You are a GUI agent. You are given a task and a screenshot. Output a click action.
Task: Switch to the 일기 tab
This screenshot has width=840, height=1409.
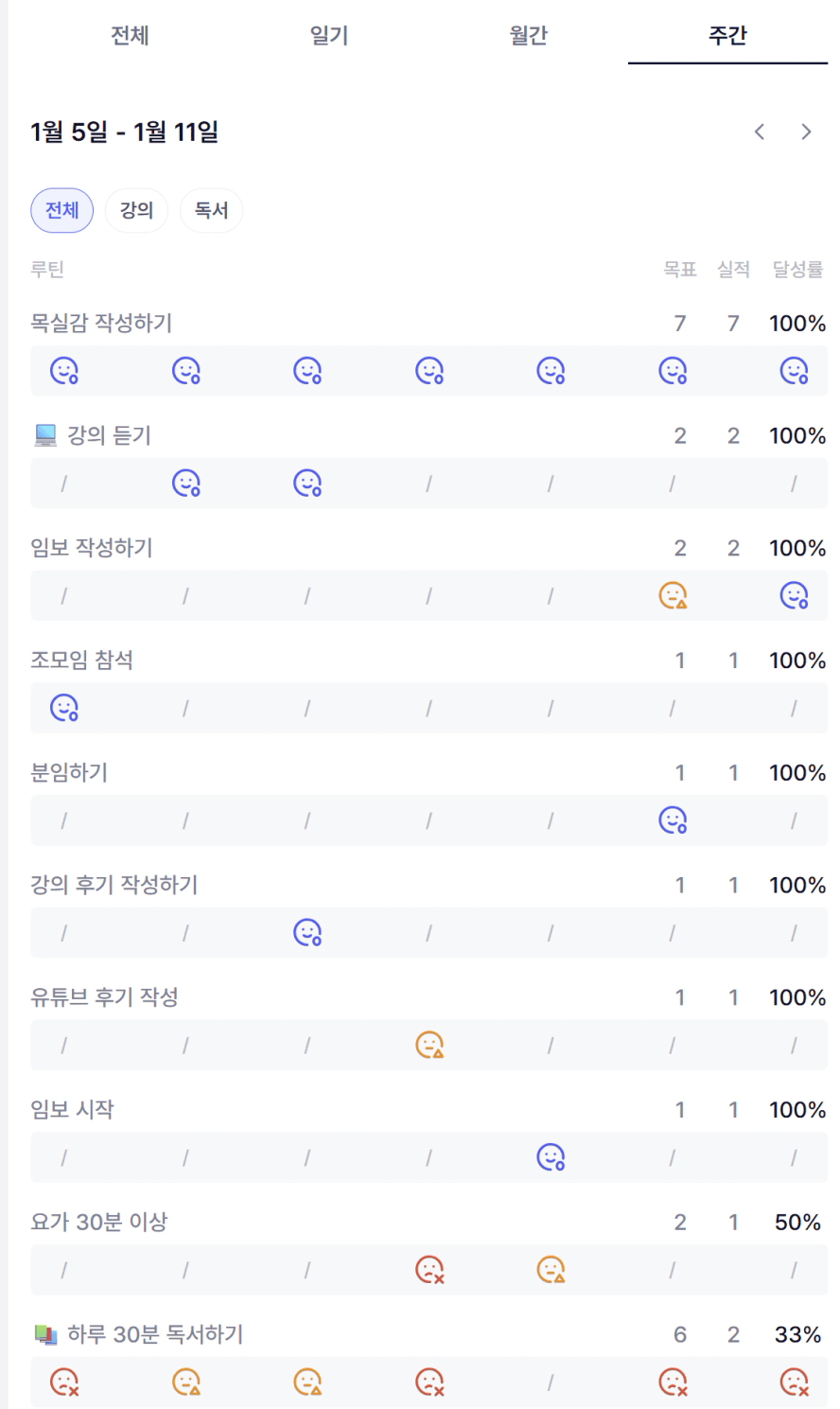click(x=329, y=36)
